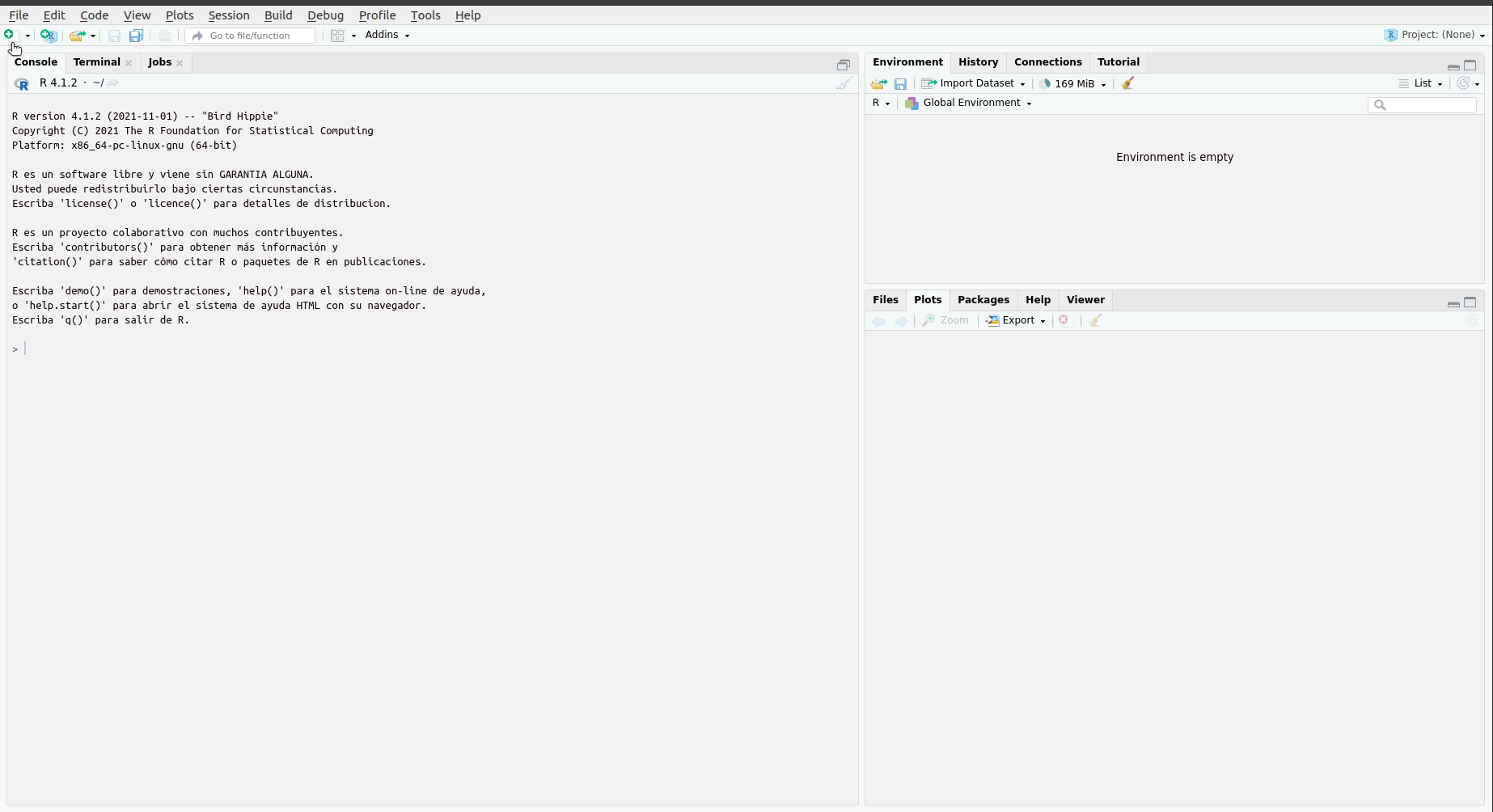Open the Help menu

pyautogui.click(x=467, y=15)
